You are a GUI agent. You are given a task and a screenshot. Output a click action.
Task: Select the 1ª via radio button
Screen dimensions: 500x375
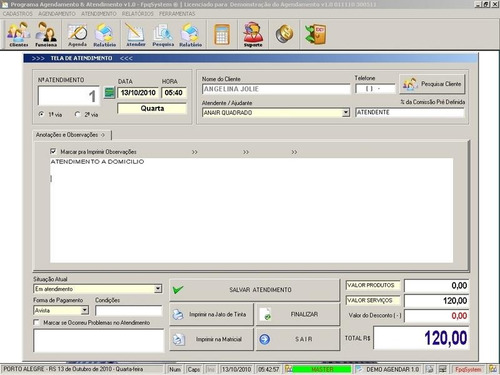(41, 114)
